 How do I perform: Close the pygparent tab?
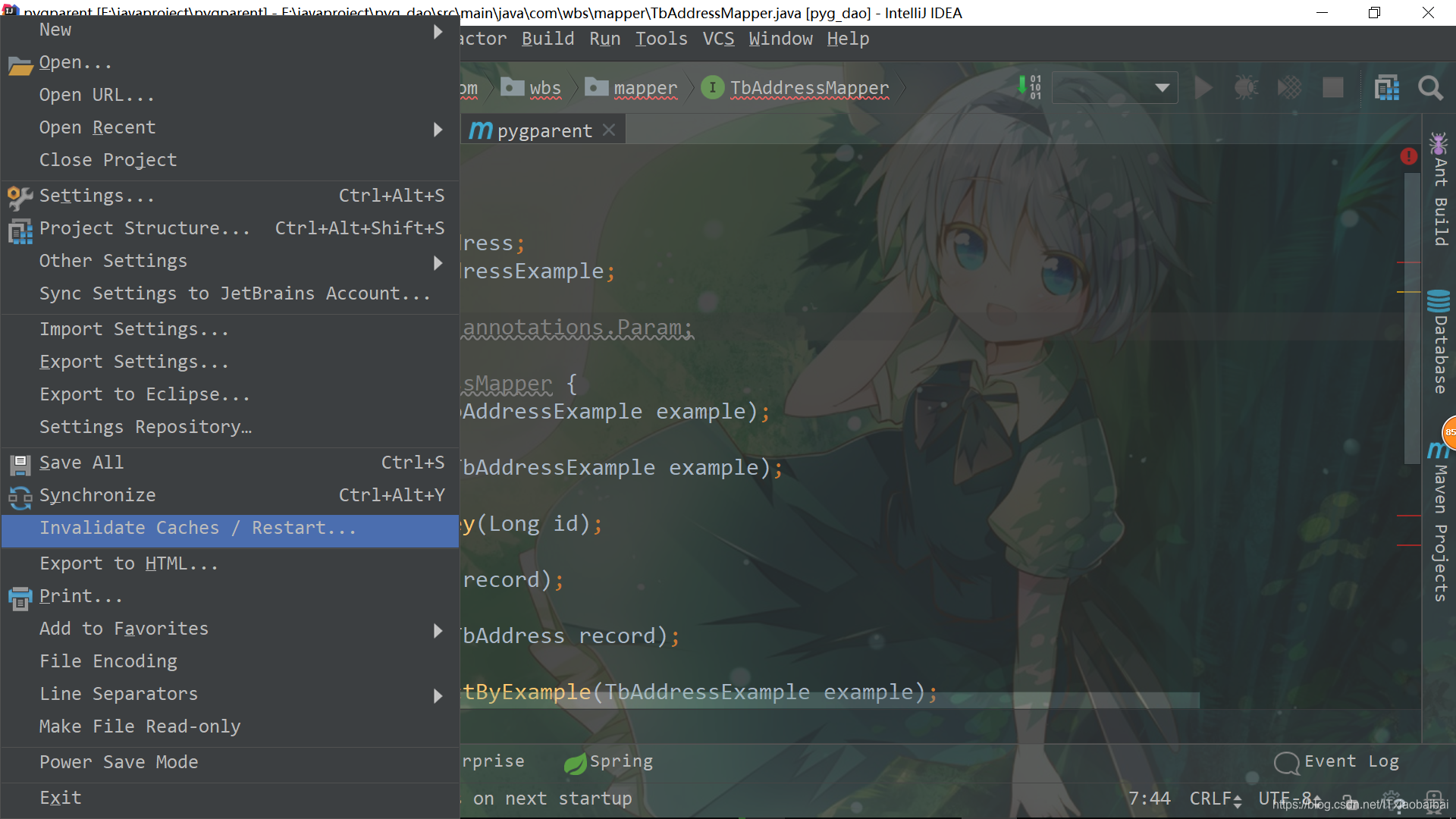(609, 130)
